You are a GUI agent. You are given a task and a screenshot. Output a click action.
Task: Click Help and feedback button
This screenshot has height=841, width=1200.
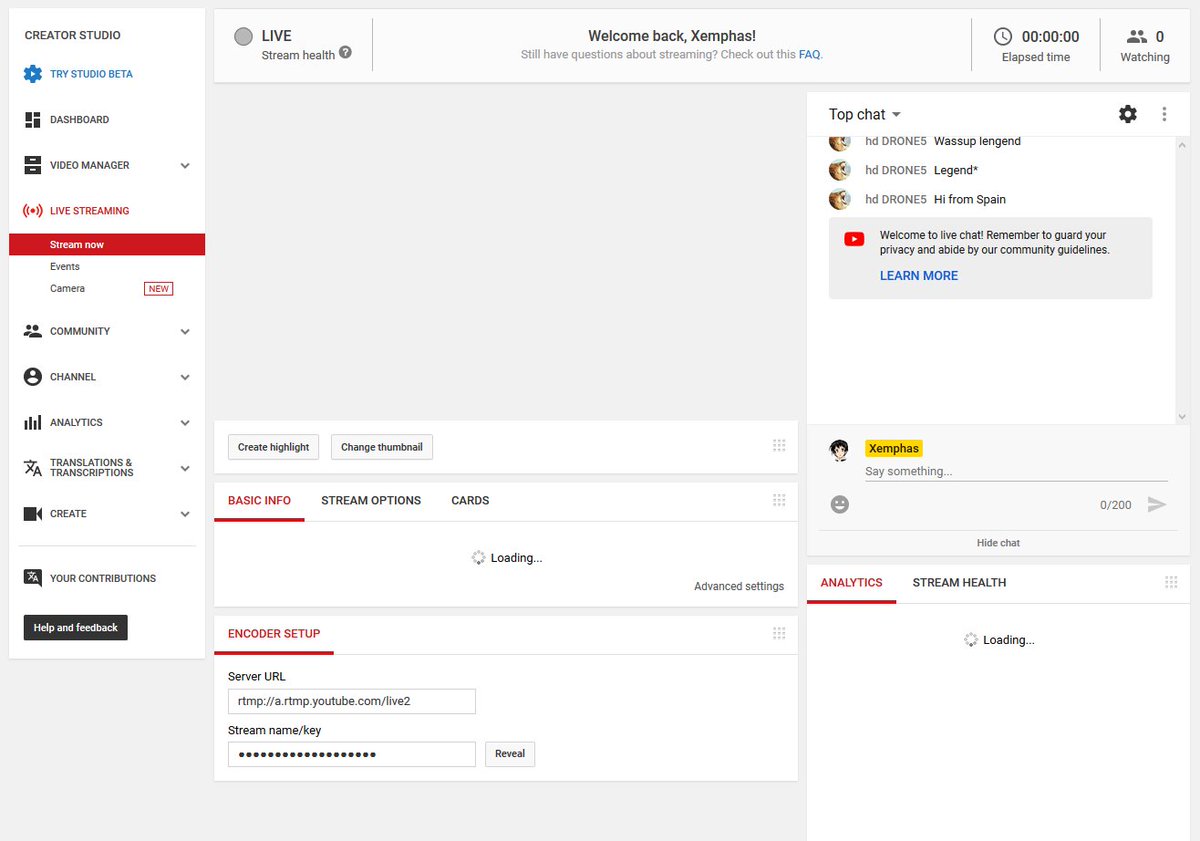(76, 628)
